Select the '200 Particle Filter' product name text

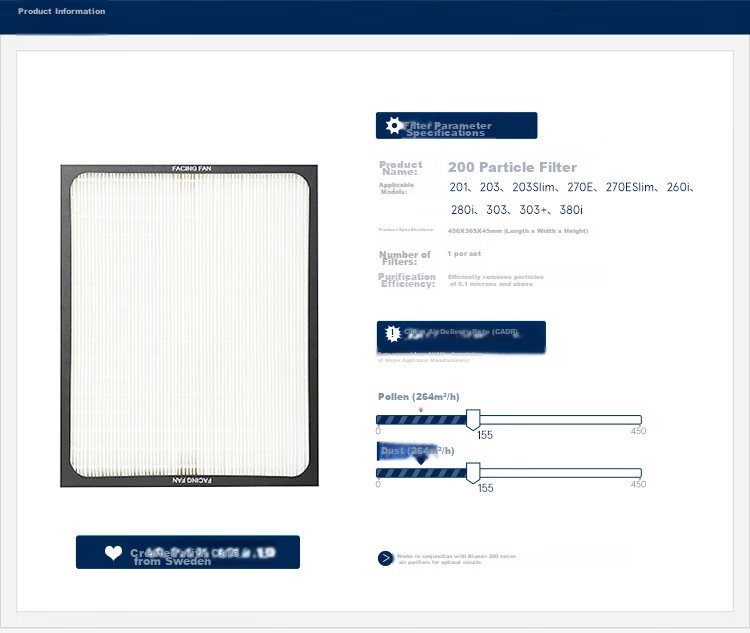click(x=512, y=167)
